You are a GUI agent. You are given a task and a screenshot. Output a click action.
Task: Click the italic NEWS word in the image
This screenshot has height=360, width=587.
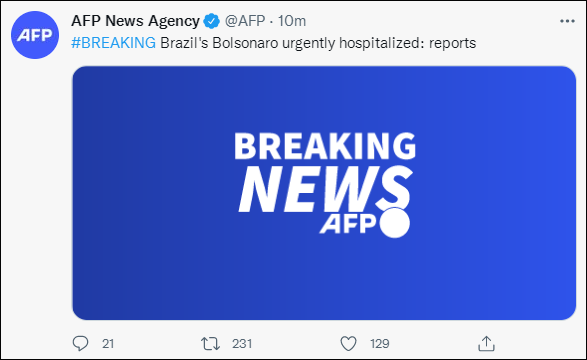326,190
